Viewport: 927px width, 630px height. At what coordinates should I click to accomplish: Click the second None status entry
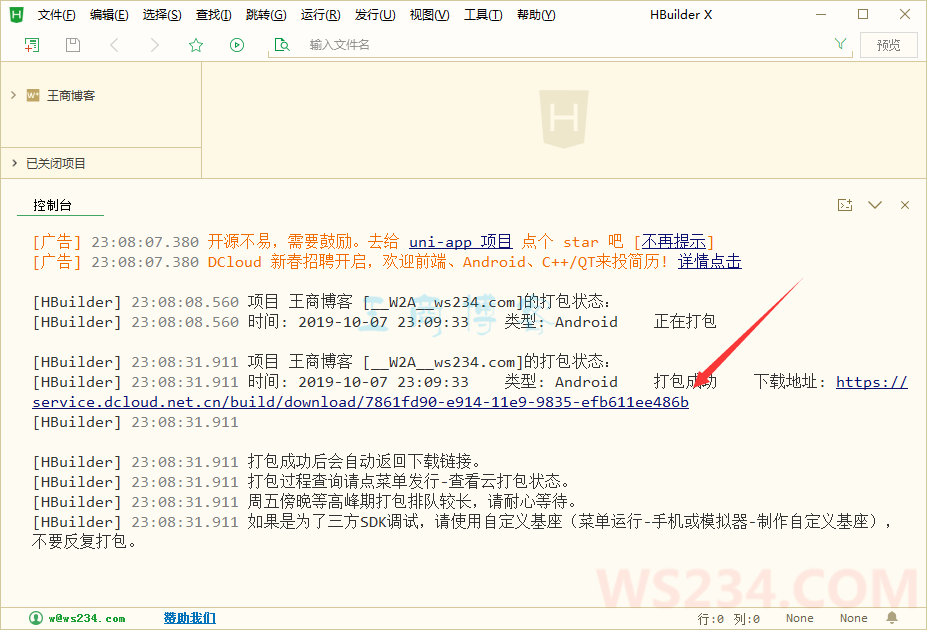854,618
